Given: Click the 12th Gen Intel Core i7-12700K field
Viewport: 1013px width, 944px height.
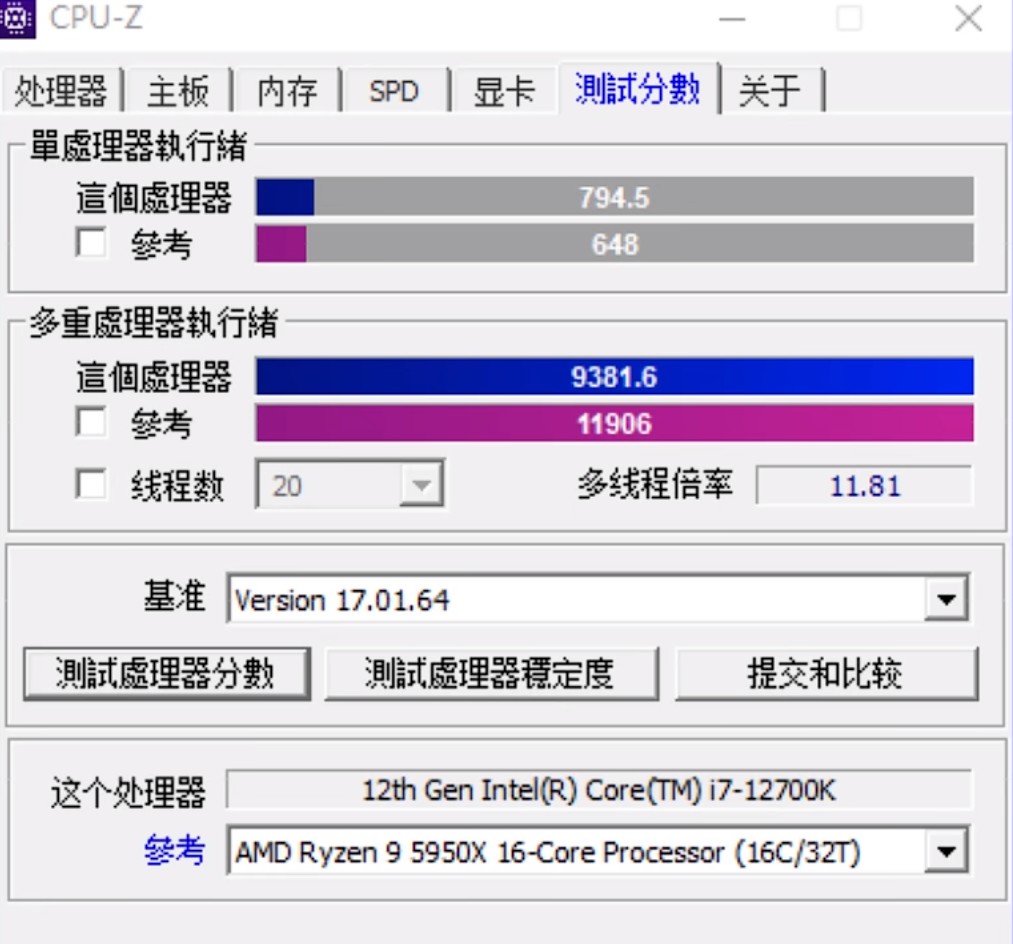Looking at the screenshot, I should [x=599, y=790].
